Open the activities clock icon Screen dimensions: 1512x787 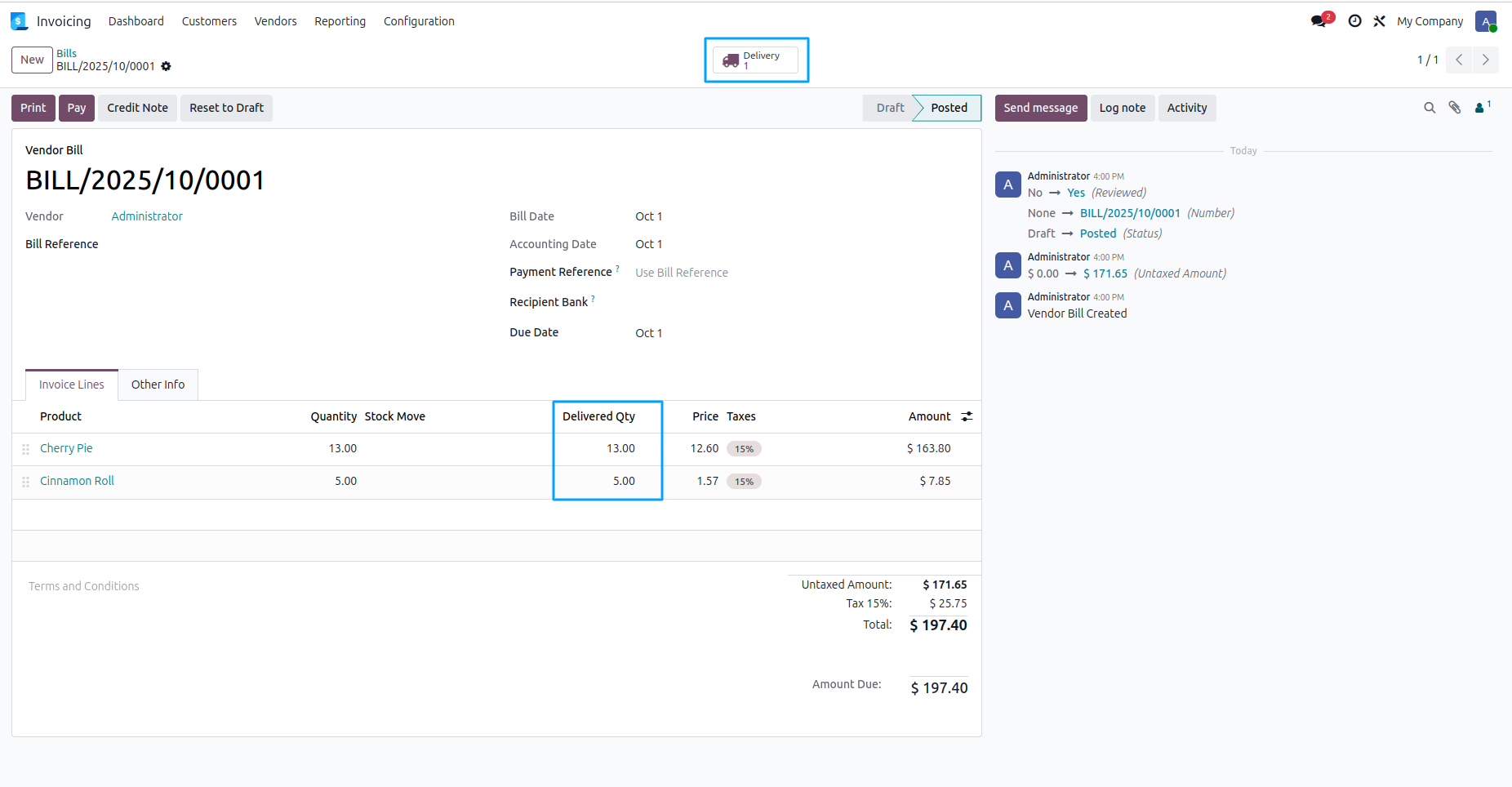click(x=1355, y=21)
